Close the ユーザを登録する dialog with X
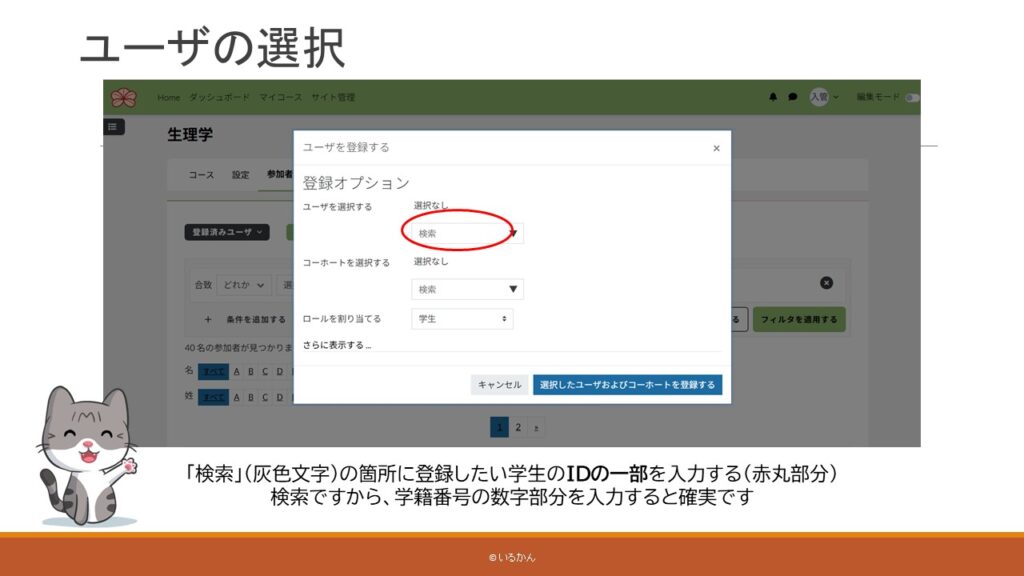 [x=716, y=148]
